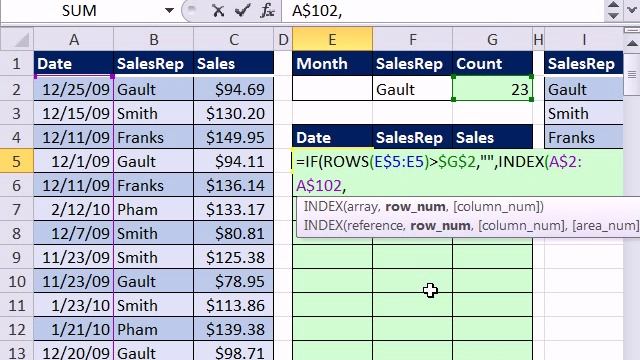Viewport: 640px width, 360px height.
Task: Select date cell 1/23/10
Action: pyautogui.click(x=73, y=305)
